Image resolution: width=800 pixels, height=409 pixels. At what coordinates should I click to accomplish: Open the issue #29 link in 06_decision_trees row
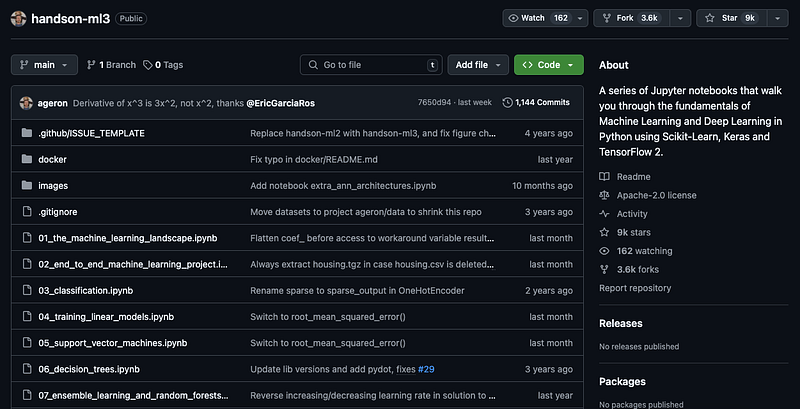pos(426,369)
